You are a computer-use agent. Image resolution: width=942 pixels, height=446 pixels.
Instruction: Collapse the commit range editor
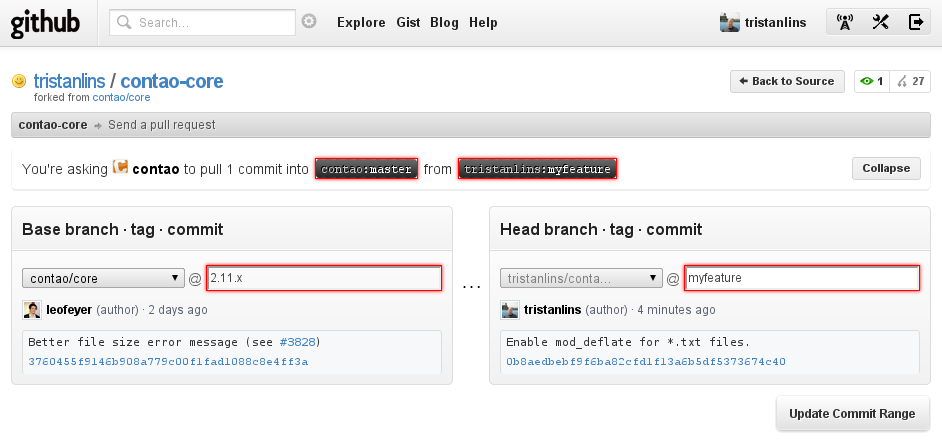(x=886, y=168)
